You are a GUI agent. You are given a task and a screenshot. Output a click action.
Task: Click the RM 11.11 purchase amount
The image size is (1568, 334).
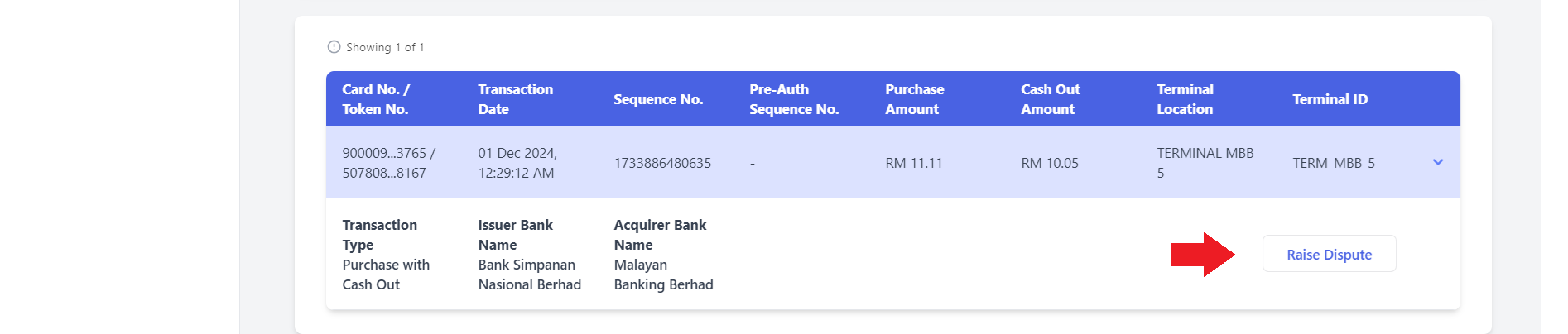pyautogui.click(x=914, y=163)
